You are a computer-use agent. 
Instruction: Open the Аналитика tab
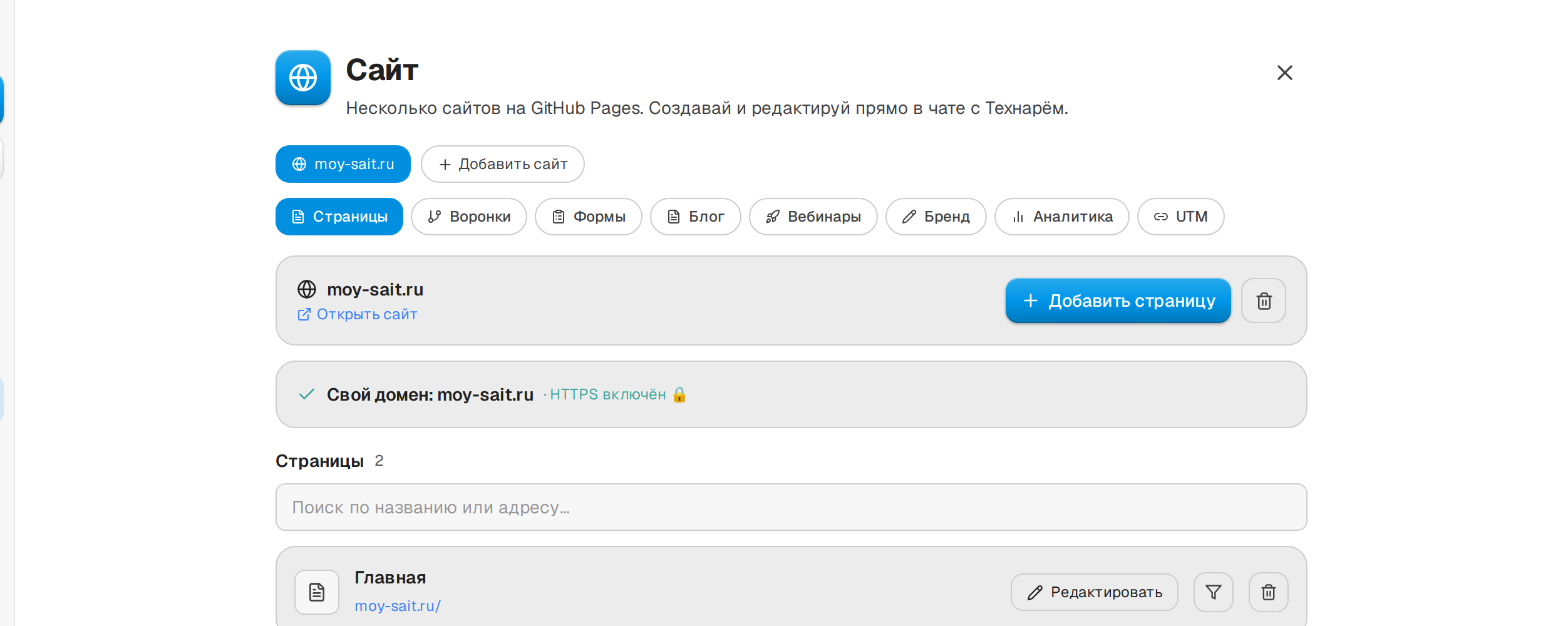1062,217
